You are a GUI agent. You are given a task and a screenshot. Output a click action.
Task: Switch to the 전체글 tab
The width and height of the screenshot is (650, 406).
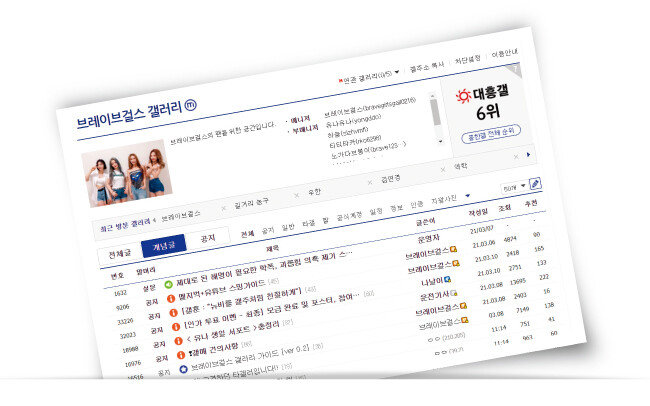coord(120,253)
